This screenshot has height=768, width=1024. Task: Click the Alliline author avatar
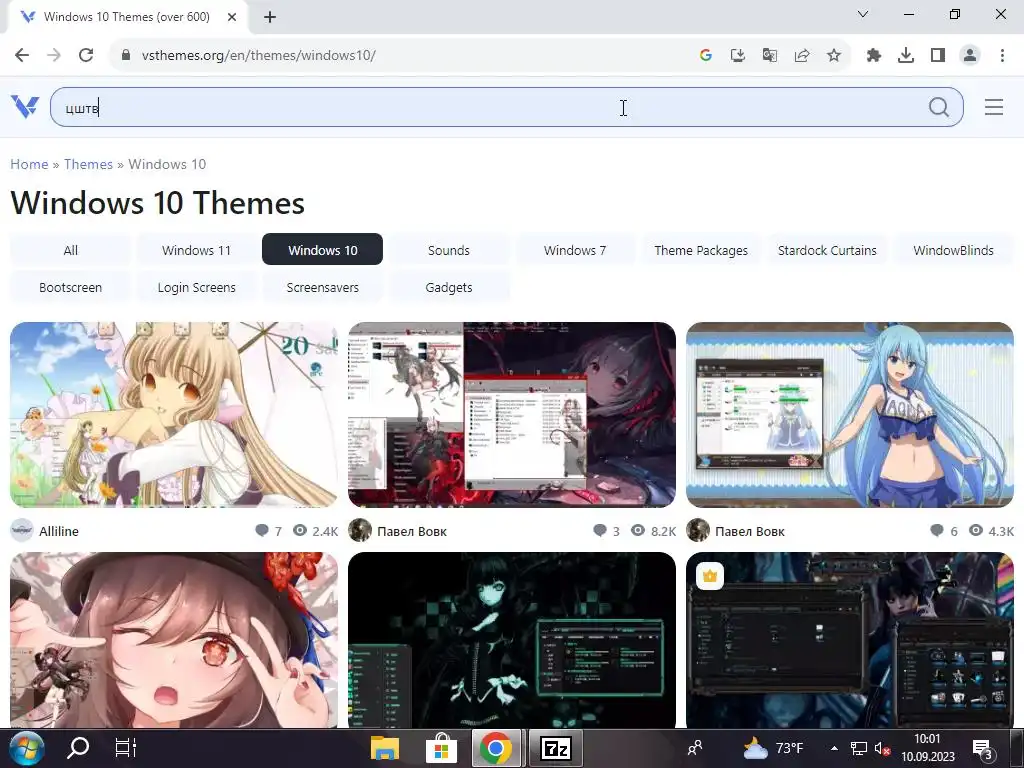tap(22, 530)
